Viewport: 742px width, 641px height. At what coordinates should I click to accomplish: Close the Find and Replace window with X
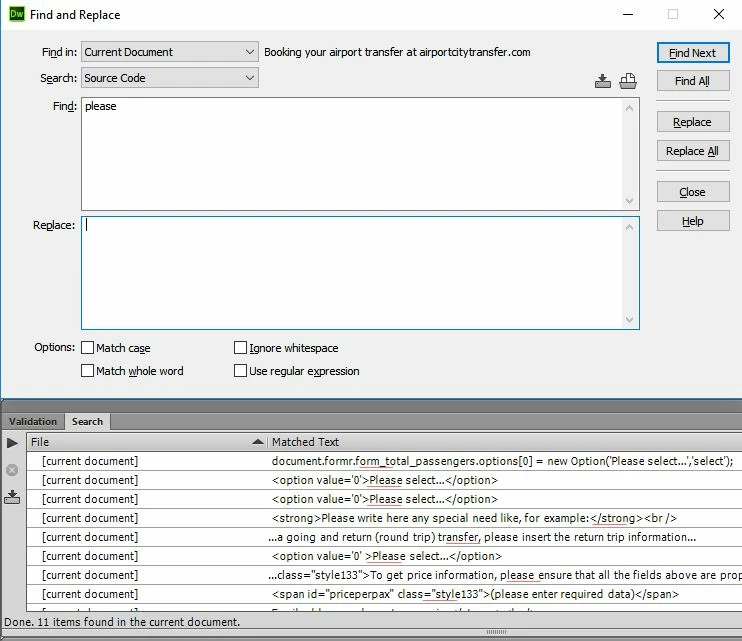(x=719, y=14)
